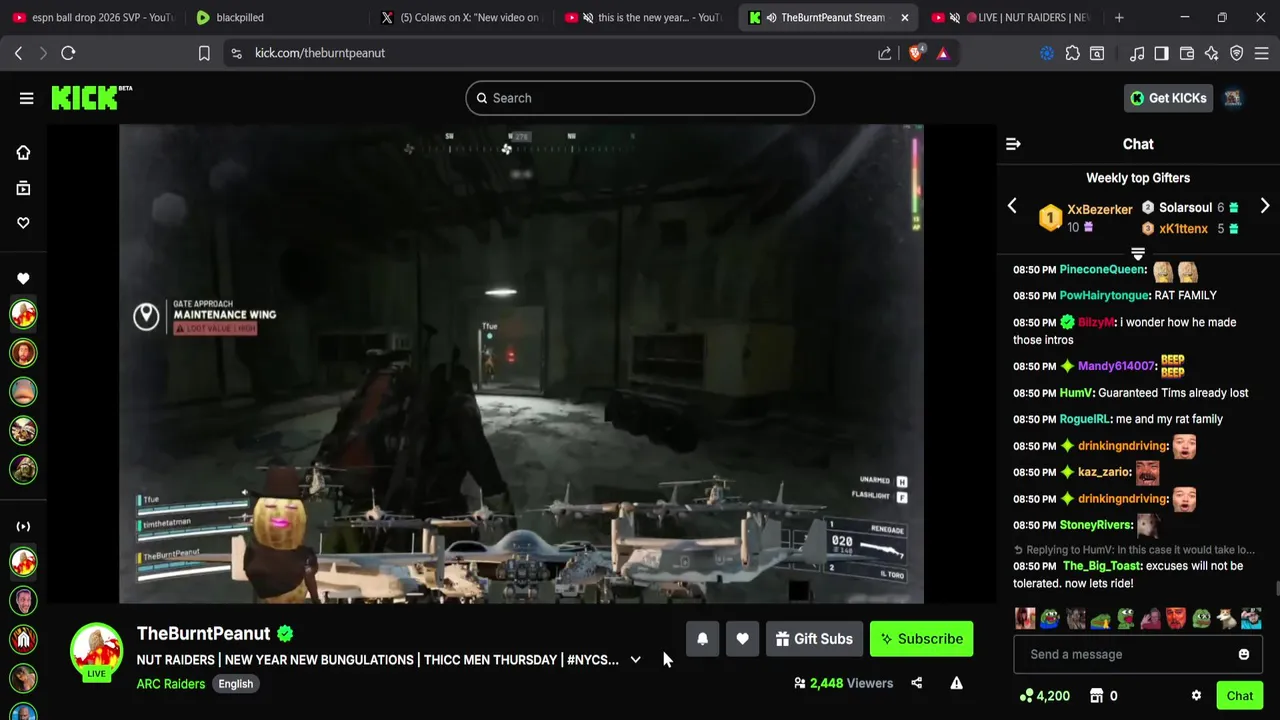
Task: Show previous top gifters with left arrow
Action: click(1012, 206)
